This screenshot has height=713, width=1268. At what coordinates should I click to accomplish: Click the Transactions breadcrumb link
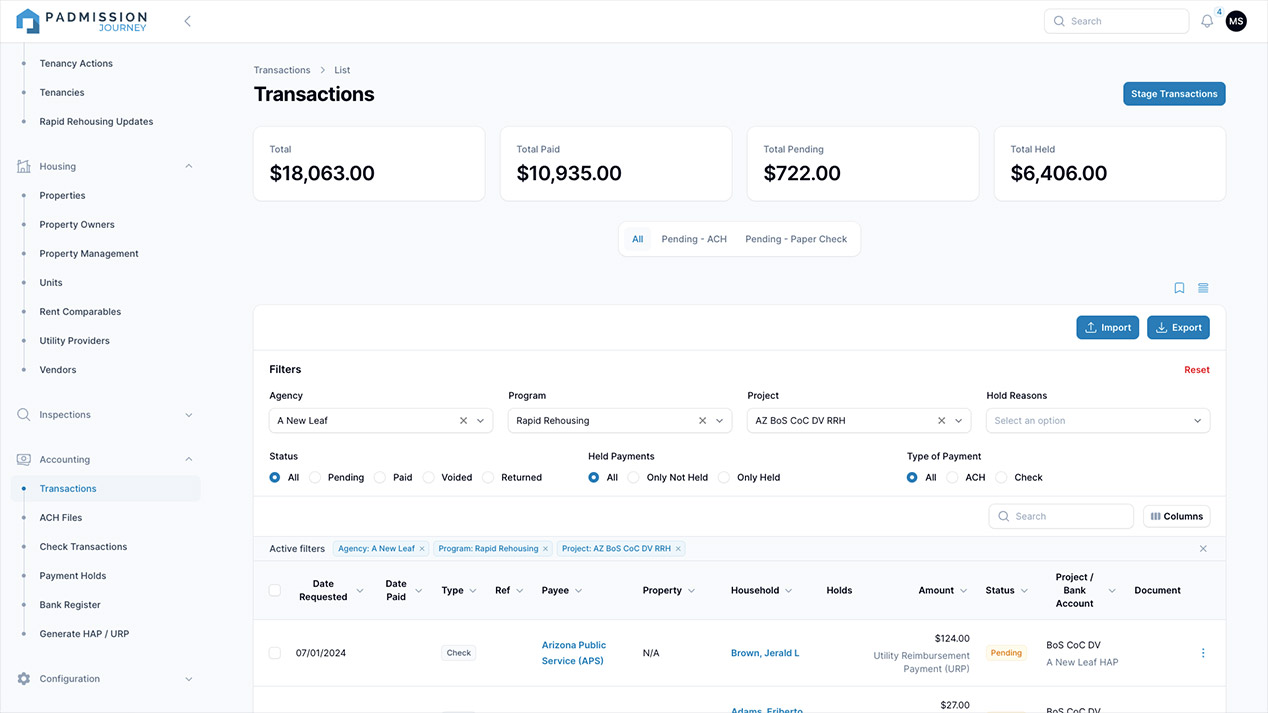(x=282, y=70)
